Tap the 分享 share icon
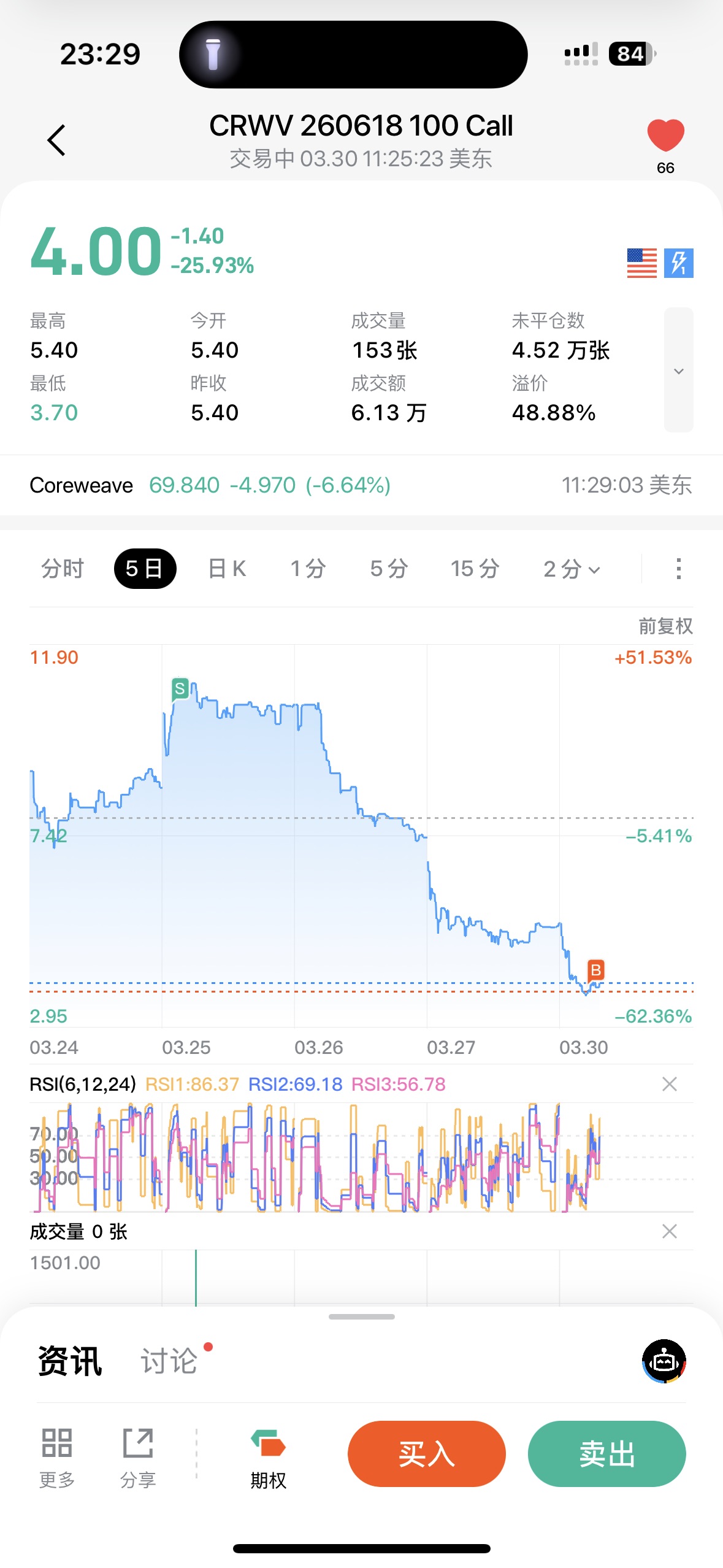Viewport: 723px width, 1568px height. (x=138, y=1454)
